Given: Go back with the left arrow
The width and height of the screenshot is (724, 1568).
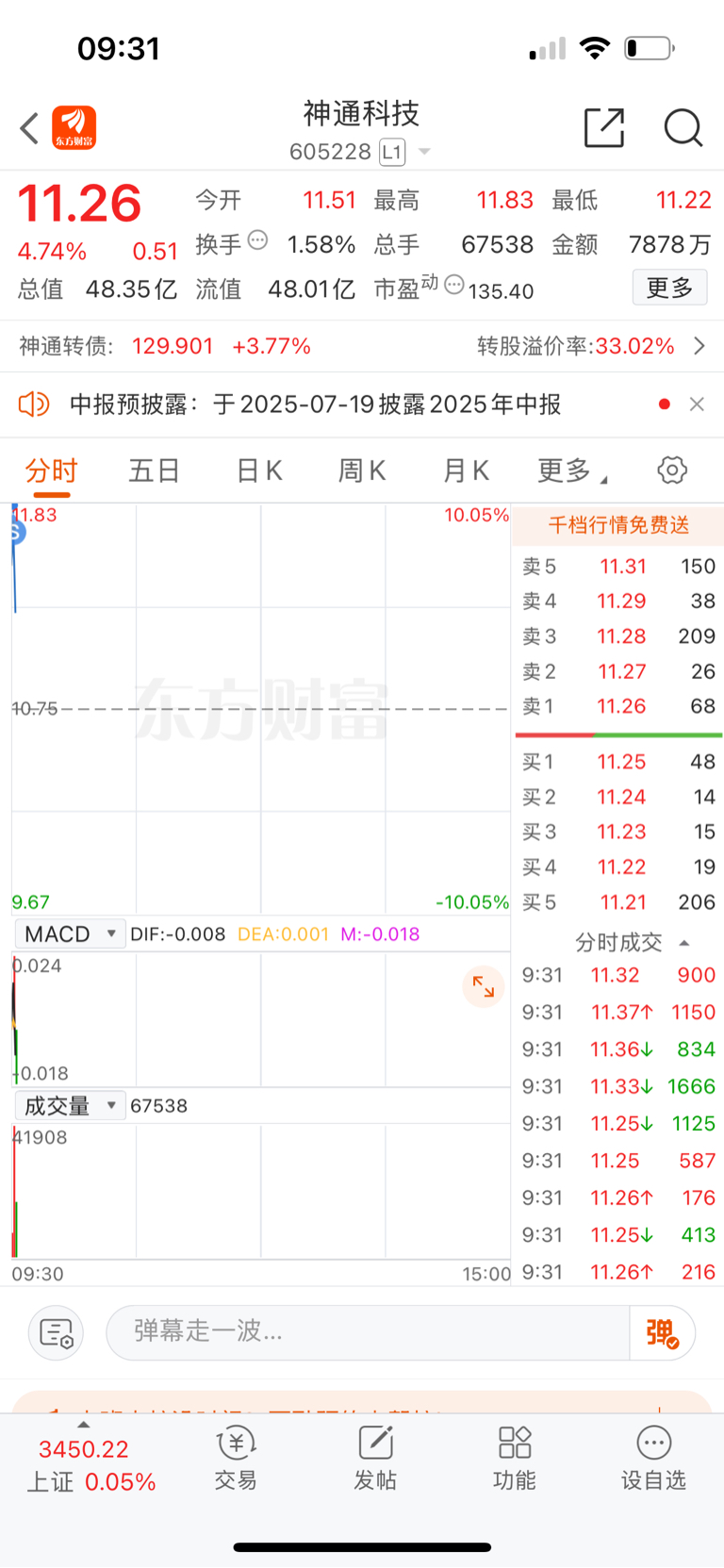Looking at the screenshot, I should pyautogui.click(x=29, y=129).
